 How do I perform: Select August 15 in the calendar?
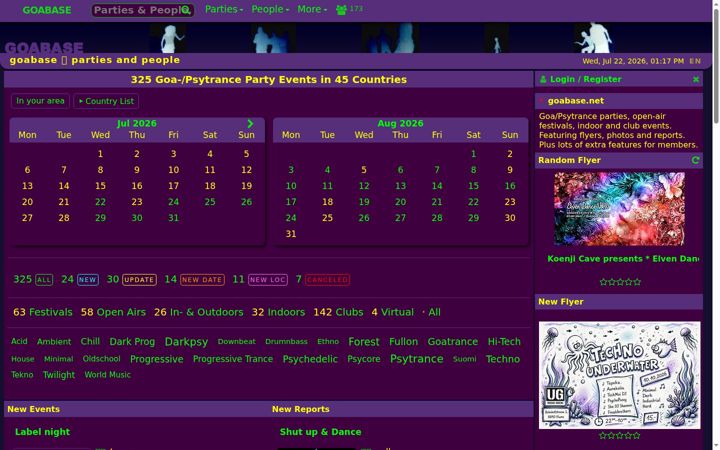[473, 186]
